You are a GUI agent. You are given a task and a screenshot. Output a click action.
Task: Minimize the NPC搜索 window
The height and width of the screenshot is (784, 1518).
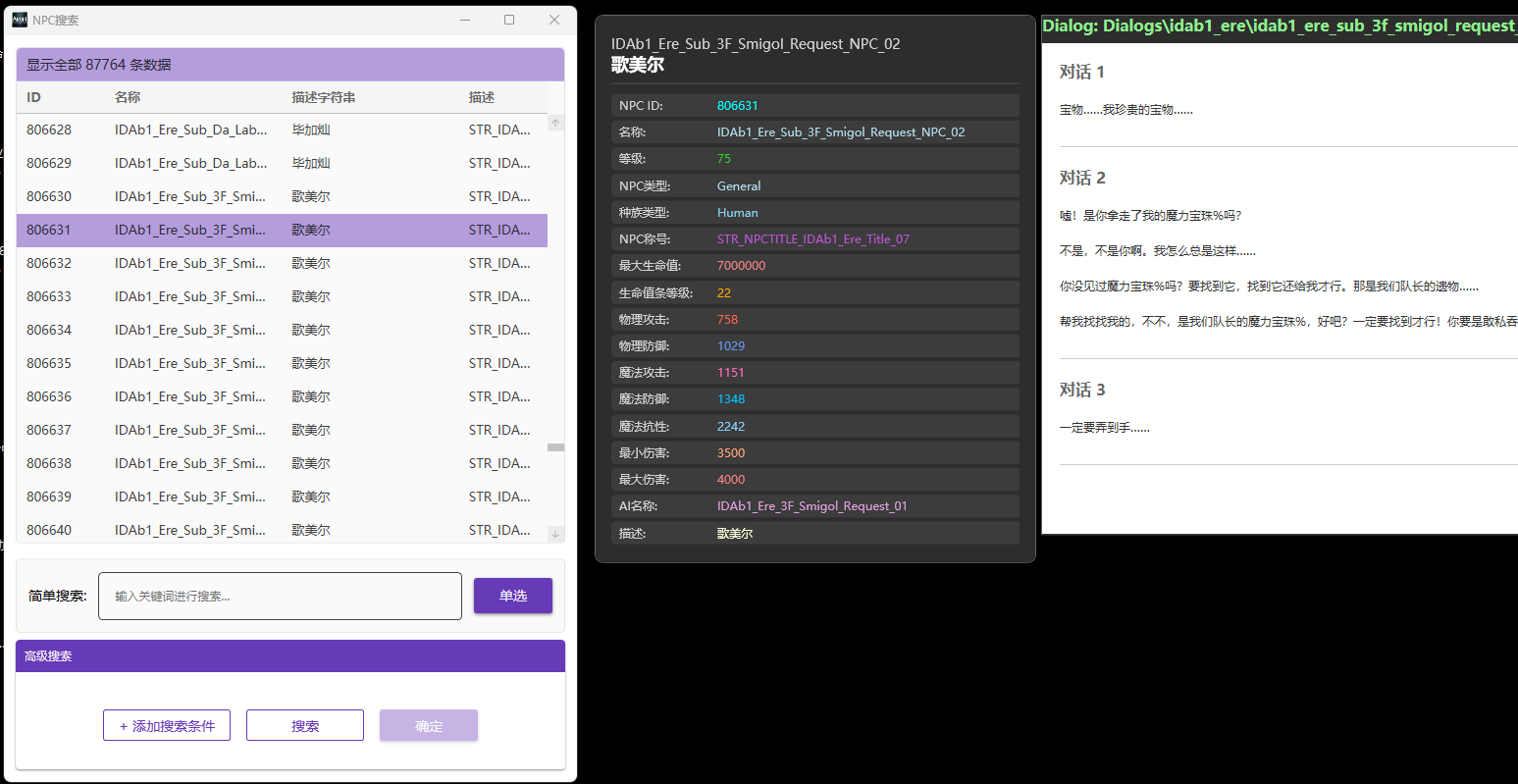pyautogui.click(x=465, y=20)
